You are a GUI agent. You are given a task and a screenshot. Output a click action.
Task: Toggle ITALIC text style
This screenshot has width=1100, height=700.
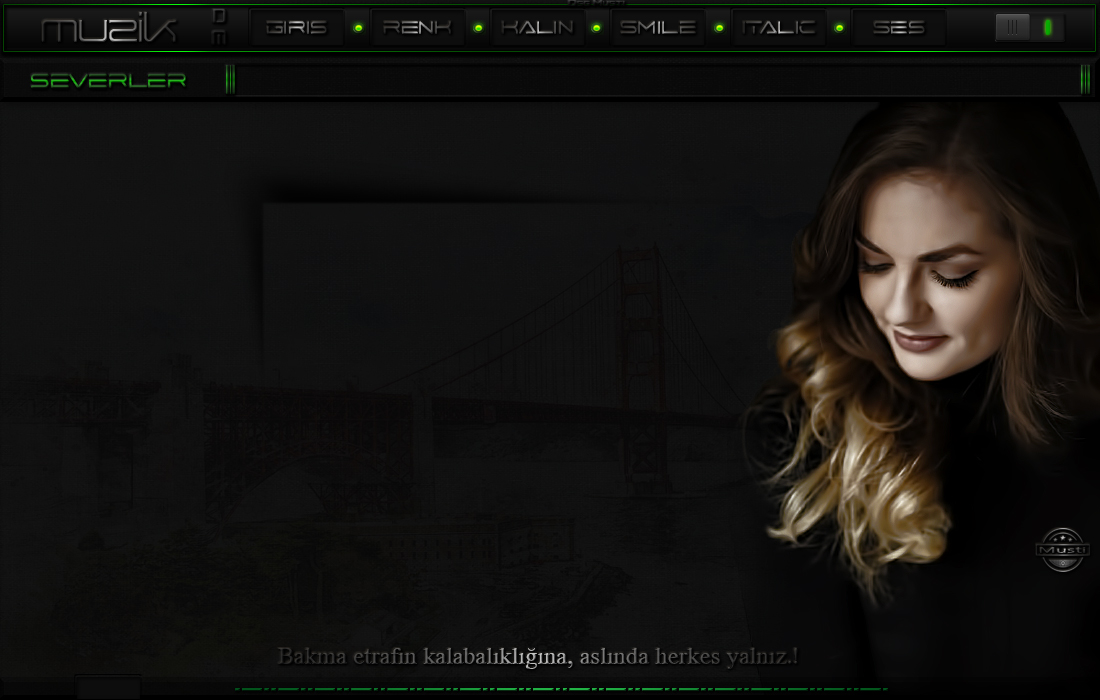point(778,27)
